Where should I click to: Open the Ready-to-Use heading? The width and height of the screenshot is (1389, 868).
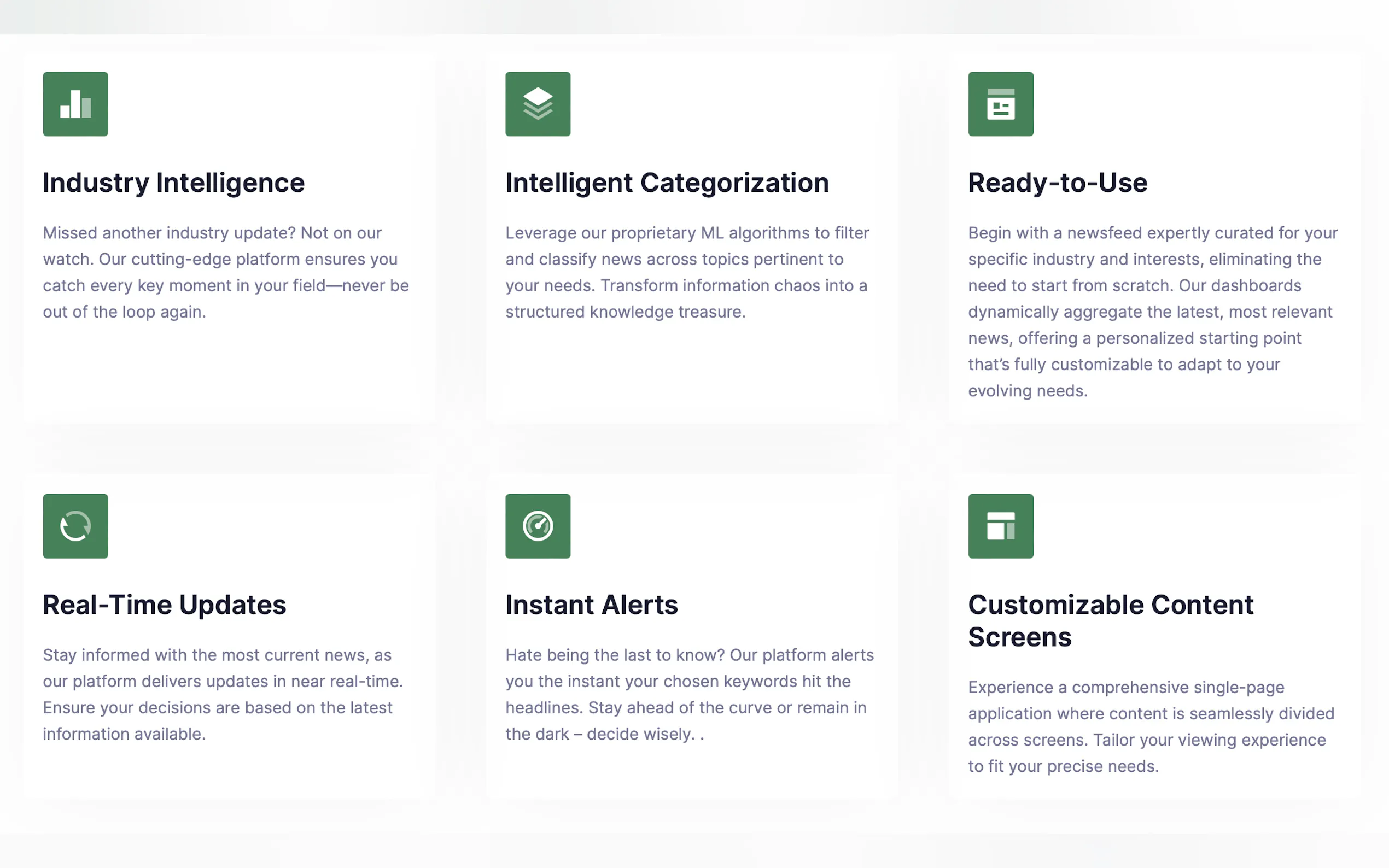tap(1057, 183)
